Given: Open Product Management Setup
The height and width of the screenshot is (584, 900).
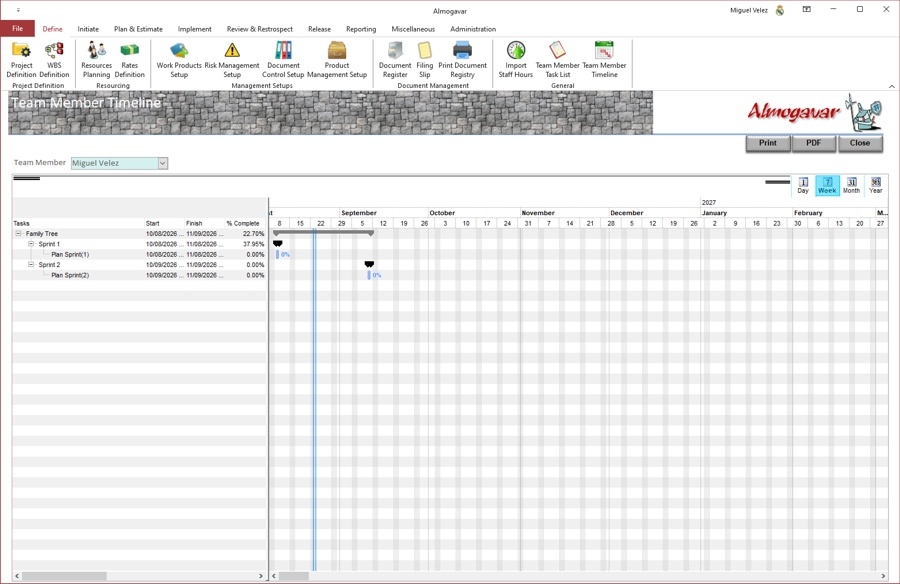Looking at the screenshot, I should 337,60.
